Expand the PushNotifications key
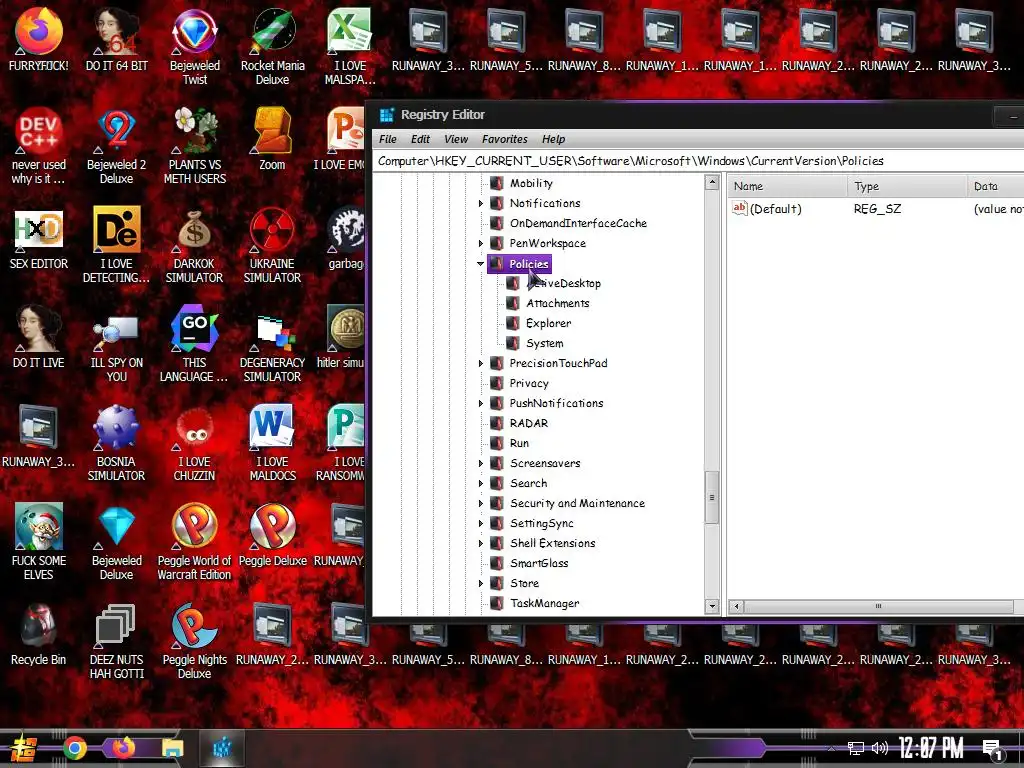Image resolution: width=1024 pixels, height=768 pixels. tap(481, 404)
